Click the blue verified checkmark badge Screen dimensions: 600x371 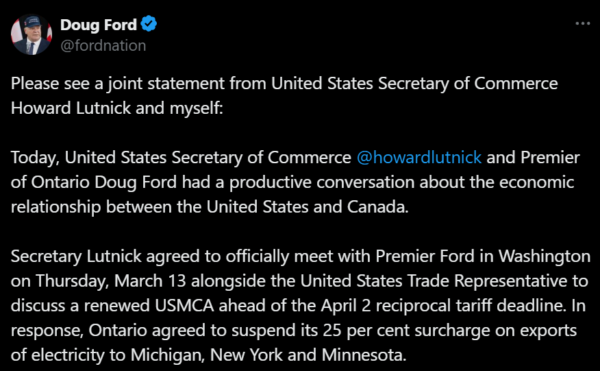point(148,24)
